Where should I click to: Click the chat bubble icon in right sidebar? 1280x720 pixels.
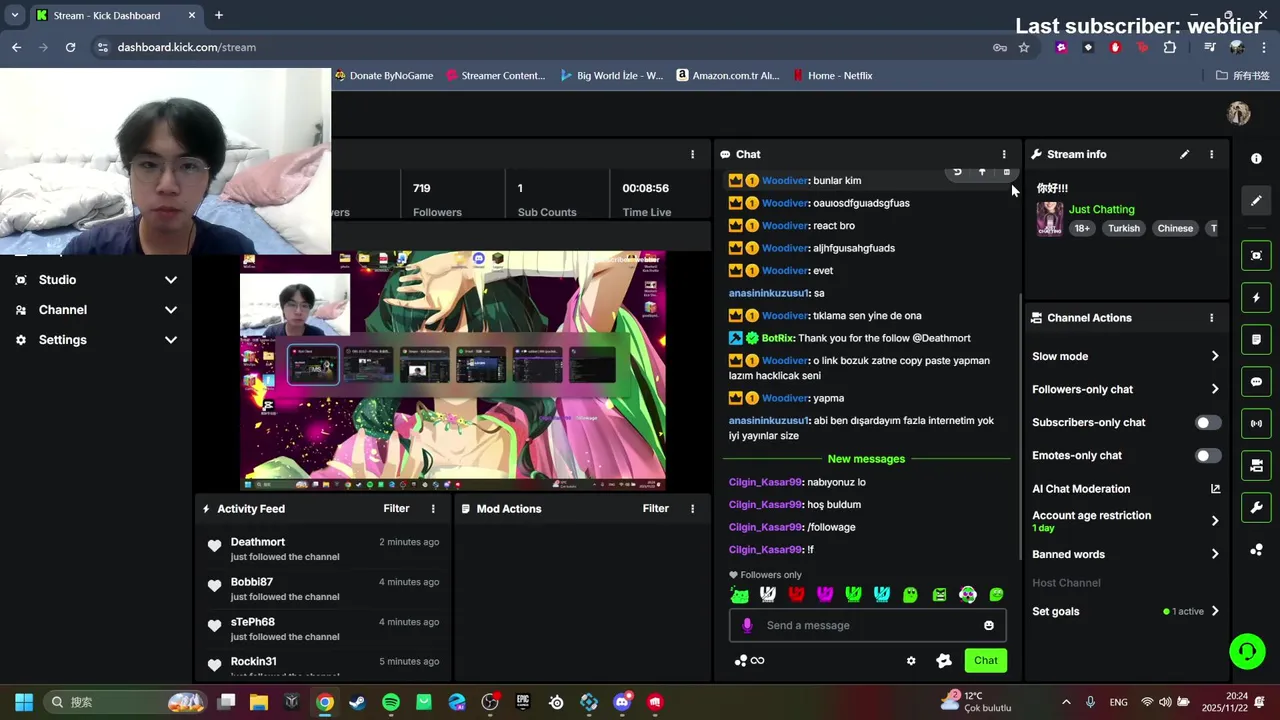pyautogui.click(x=1257, y=382)
